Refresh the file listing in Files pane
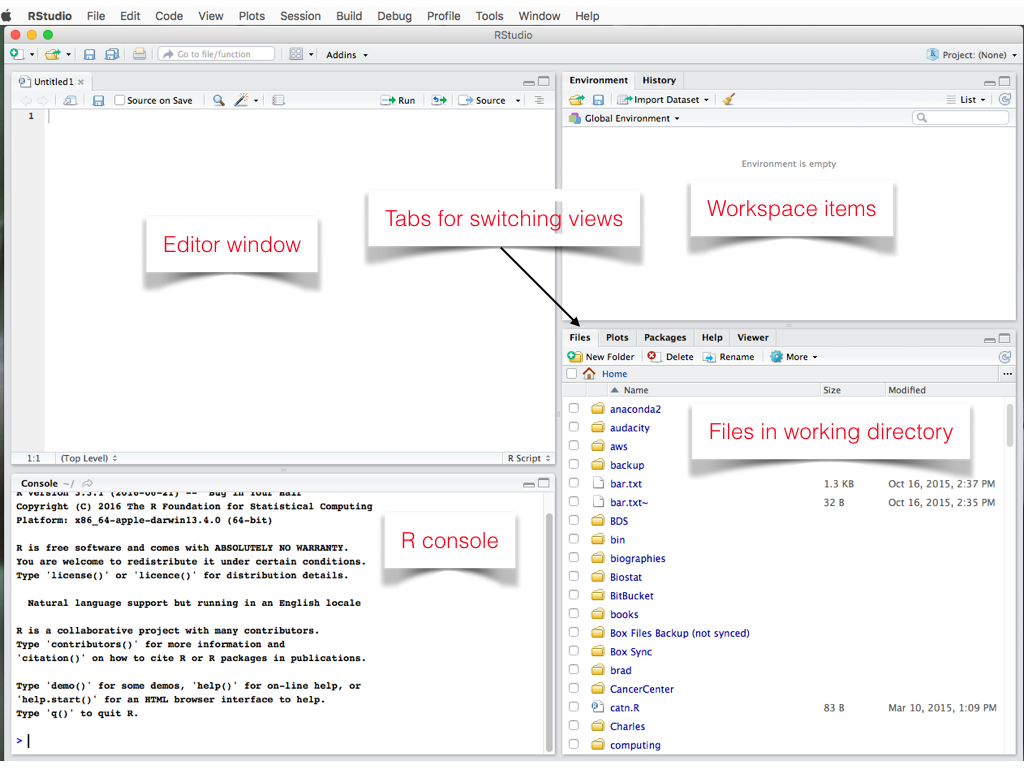The image size is (1024, 768). (x=1004, y=357)
